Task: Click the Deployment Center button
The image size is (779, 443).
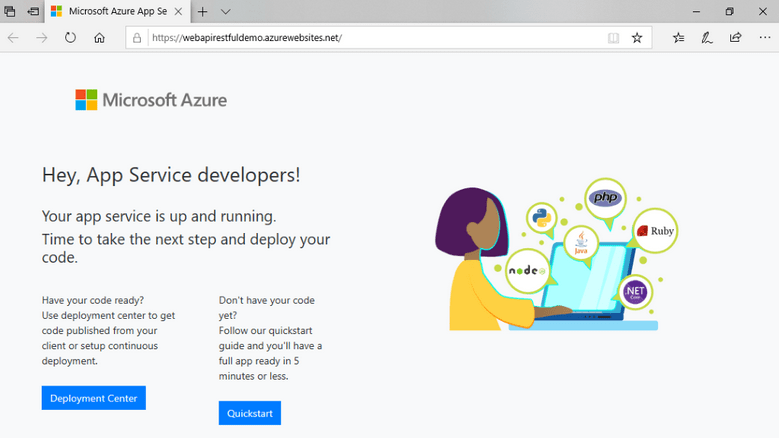Action: pos(94,398)
